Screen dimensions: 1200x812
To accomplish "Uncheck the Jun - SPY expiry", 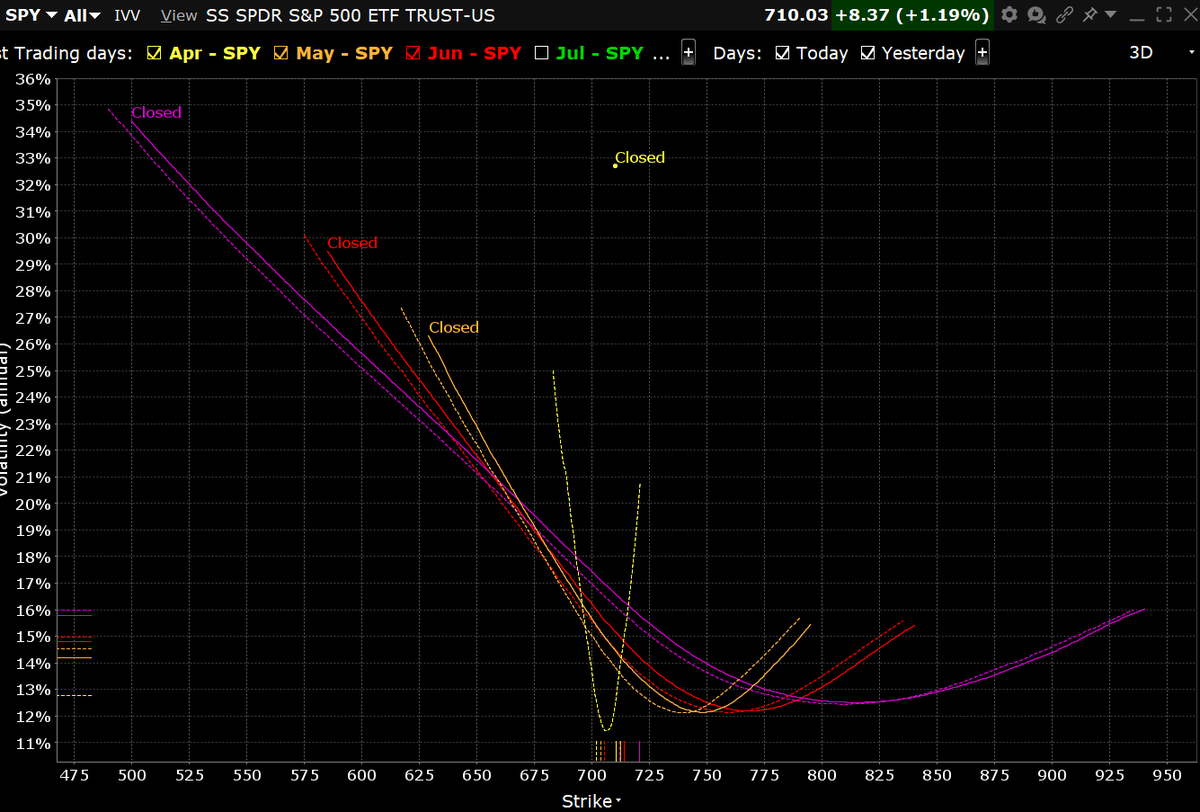I will coord(413,53).
